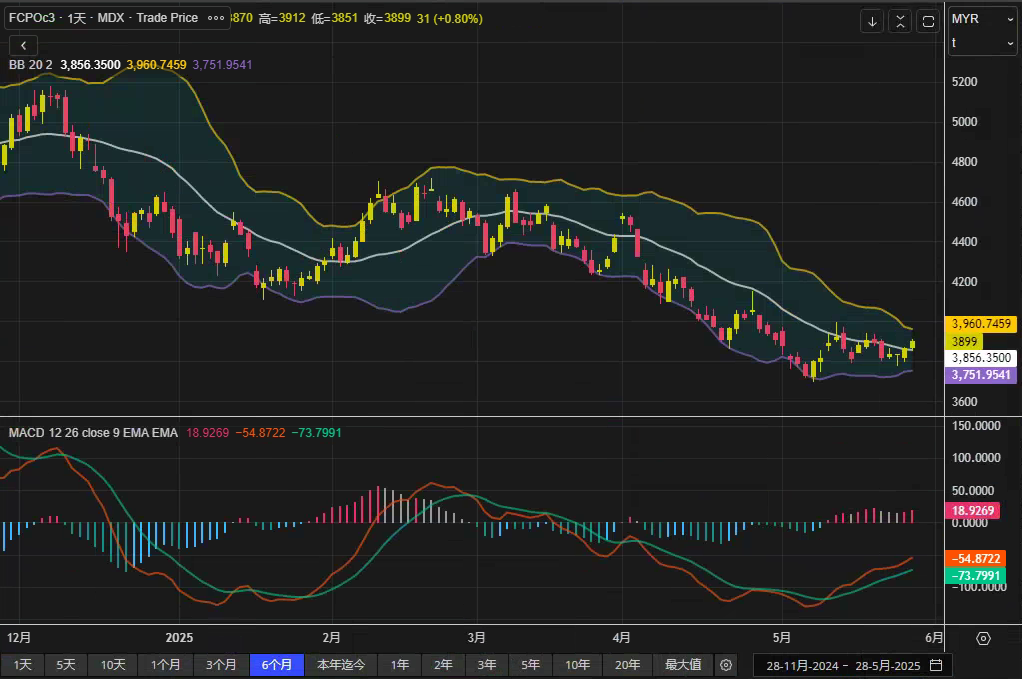The image size is (1022, 679).
Task: Click the yellow 3,960.7459 price axis tag
Action: [981, 324]
